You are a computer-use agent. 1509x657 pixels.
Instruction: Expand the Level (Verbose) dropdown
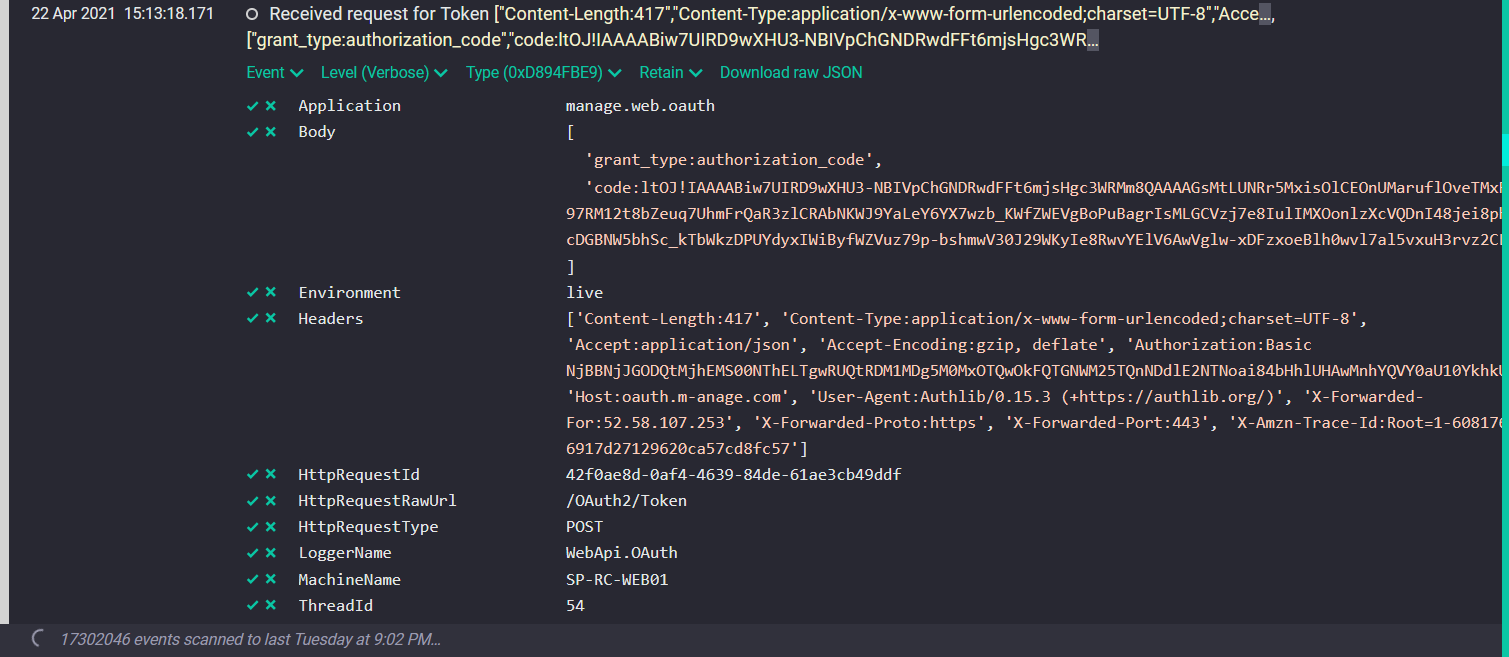pos(383,72)
